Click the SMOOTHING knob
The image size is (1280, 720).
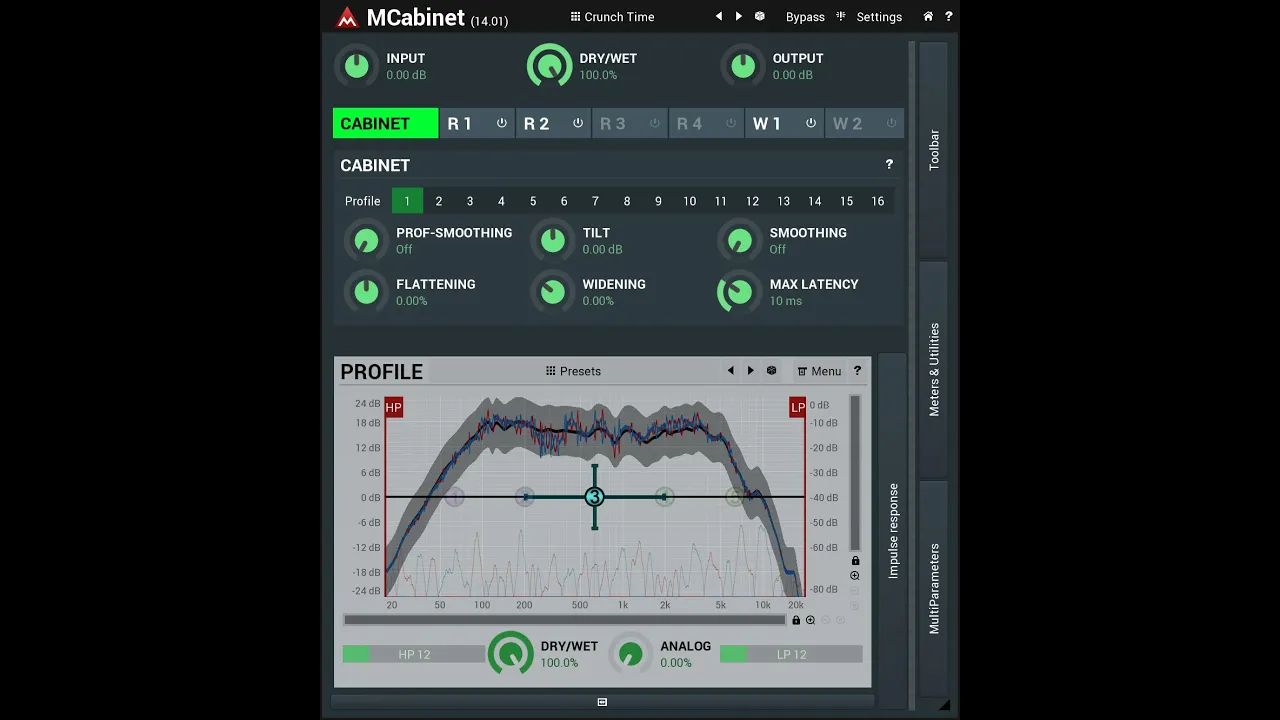739,240
